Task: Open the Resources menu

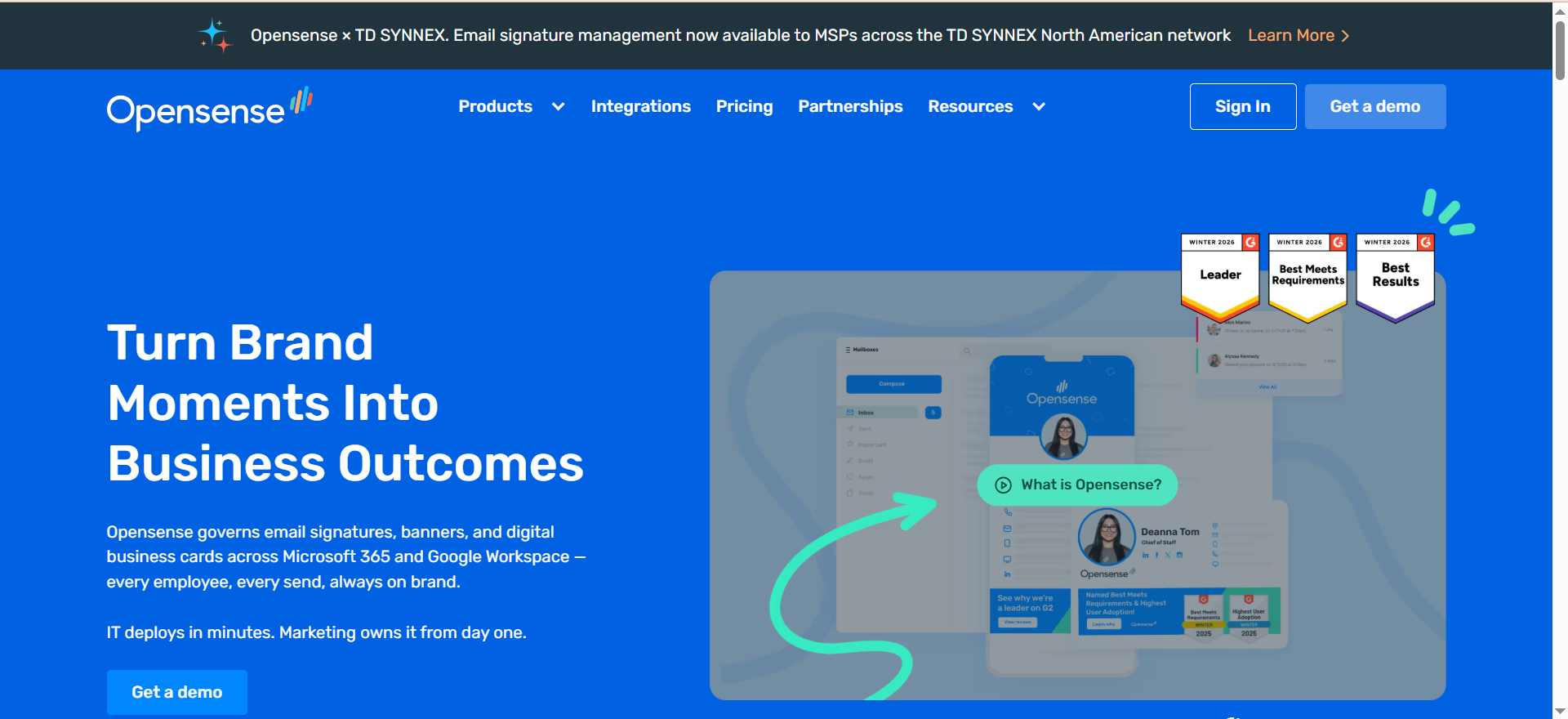Action: point(970,107)
